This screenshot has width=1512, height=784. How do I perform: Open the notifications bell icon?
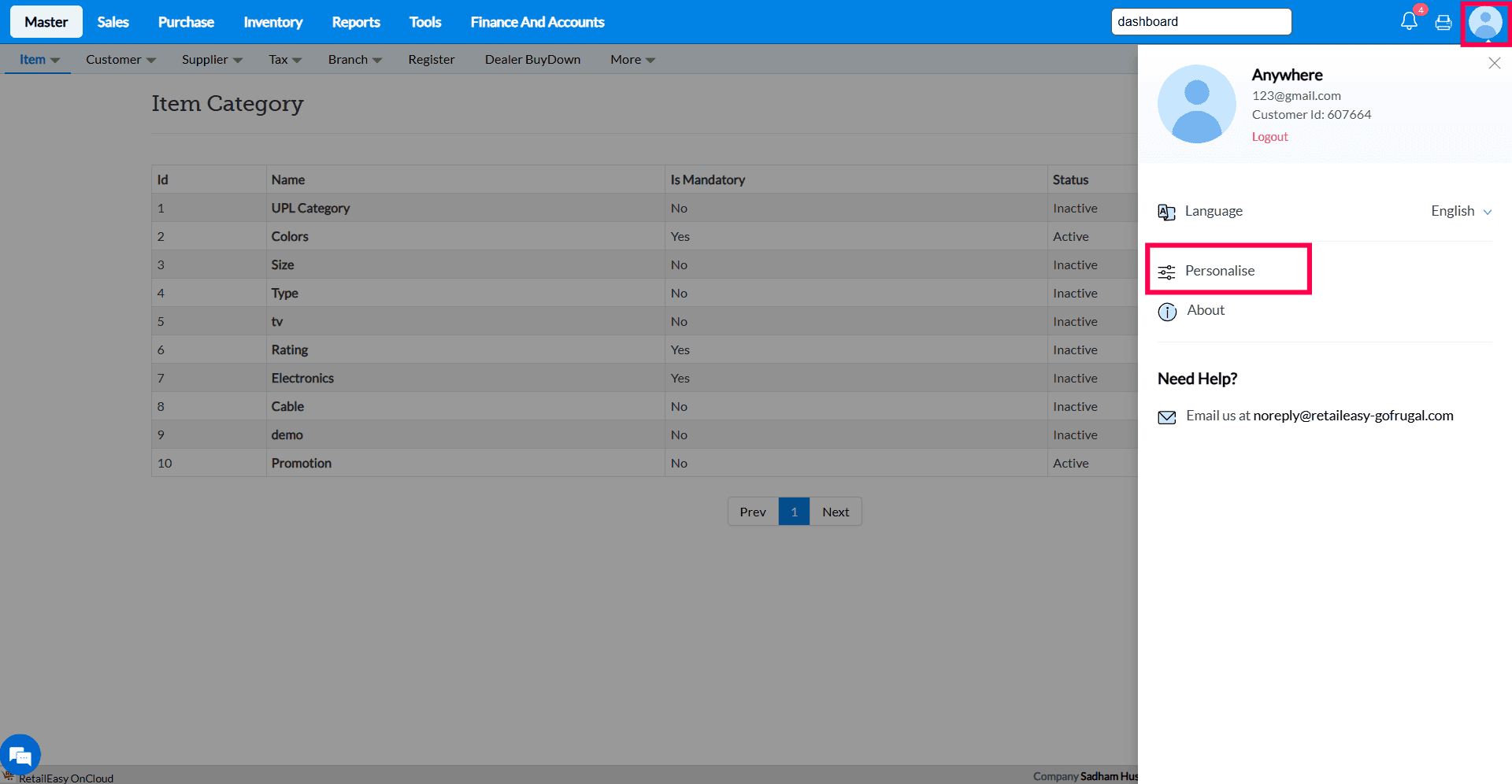coord(1409,21)
